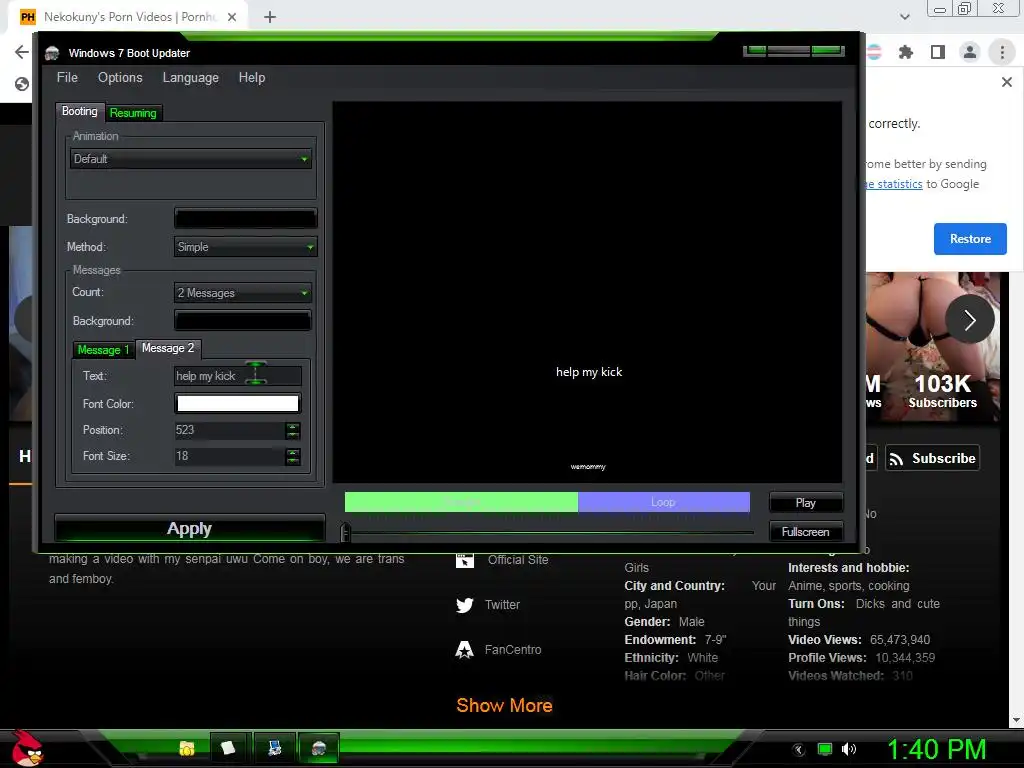Select the Message 2 tab

click(168, 349)
